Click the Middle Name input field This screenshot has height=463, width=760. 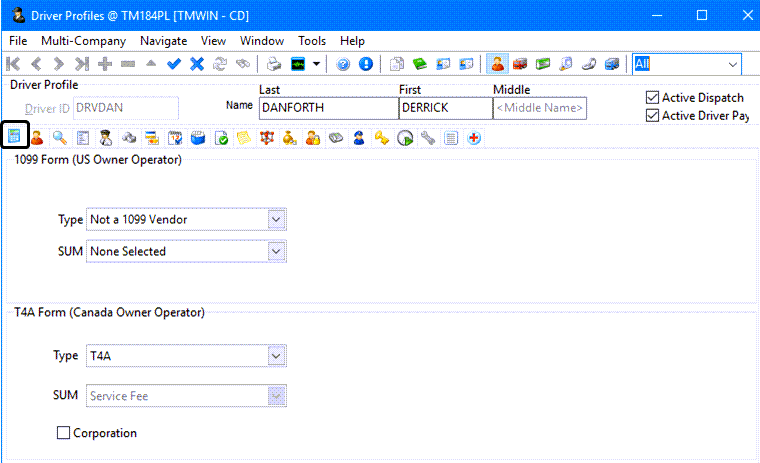[540, 108]
